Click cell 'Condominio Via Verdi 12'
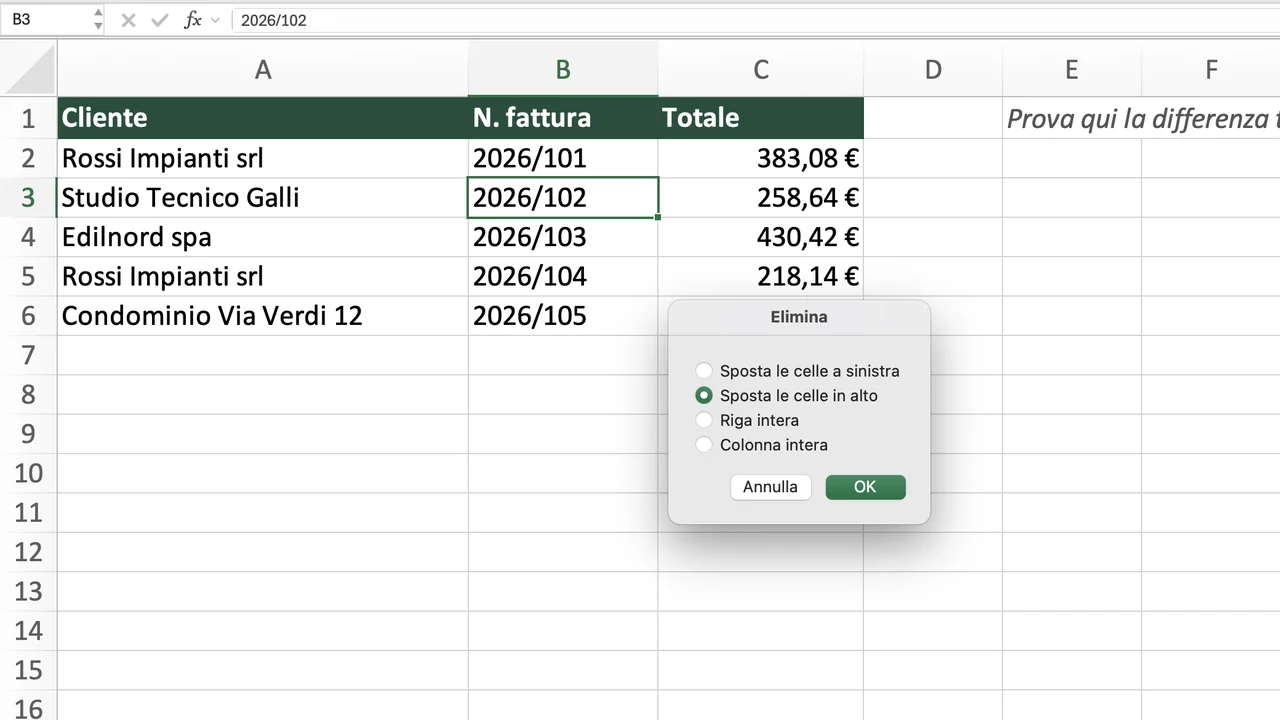Viewport: 1280px width, 720px height. (263, 316)
